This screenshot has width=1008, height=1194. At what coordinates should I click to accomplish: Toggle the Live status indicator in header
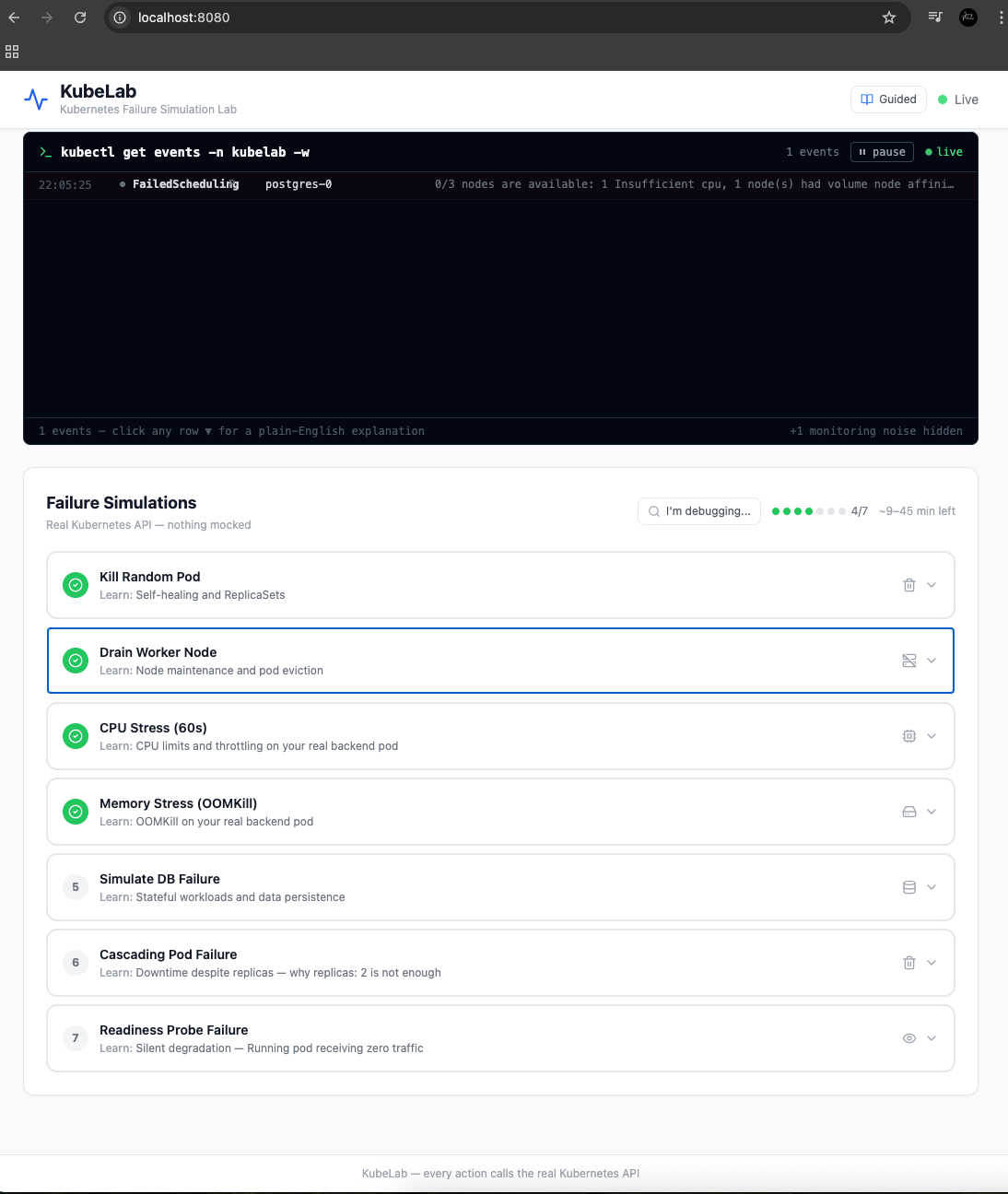(958, 99)
